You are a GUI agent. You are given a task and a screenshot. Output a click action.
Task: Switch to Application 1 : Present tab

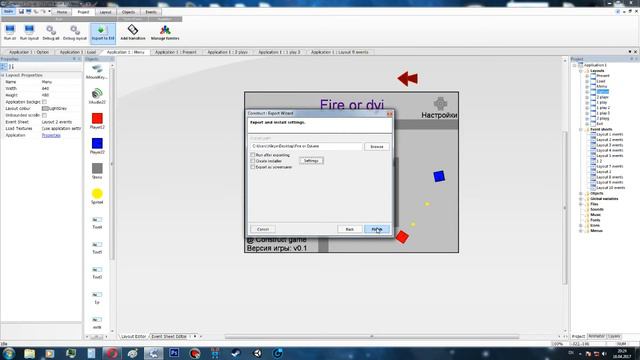[176, 52]
